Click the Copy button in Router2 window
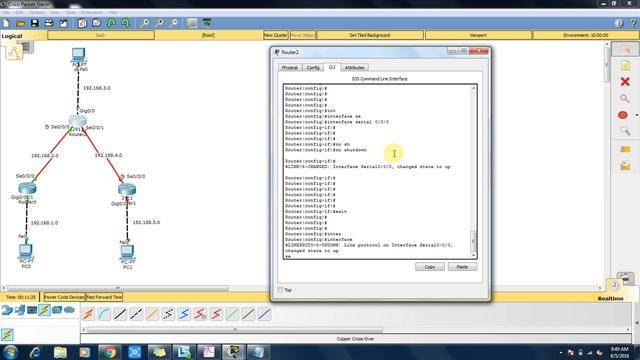This screenshot has width=640, height=360. point(430,267)
